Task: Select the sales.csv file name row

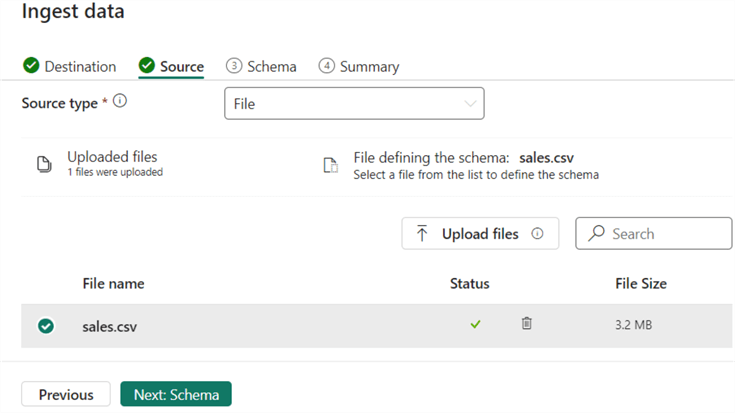Action: point(109,326)
